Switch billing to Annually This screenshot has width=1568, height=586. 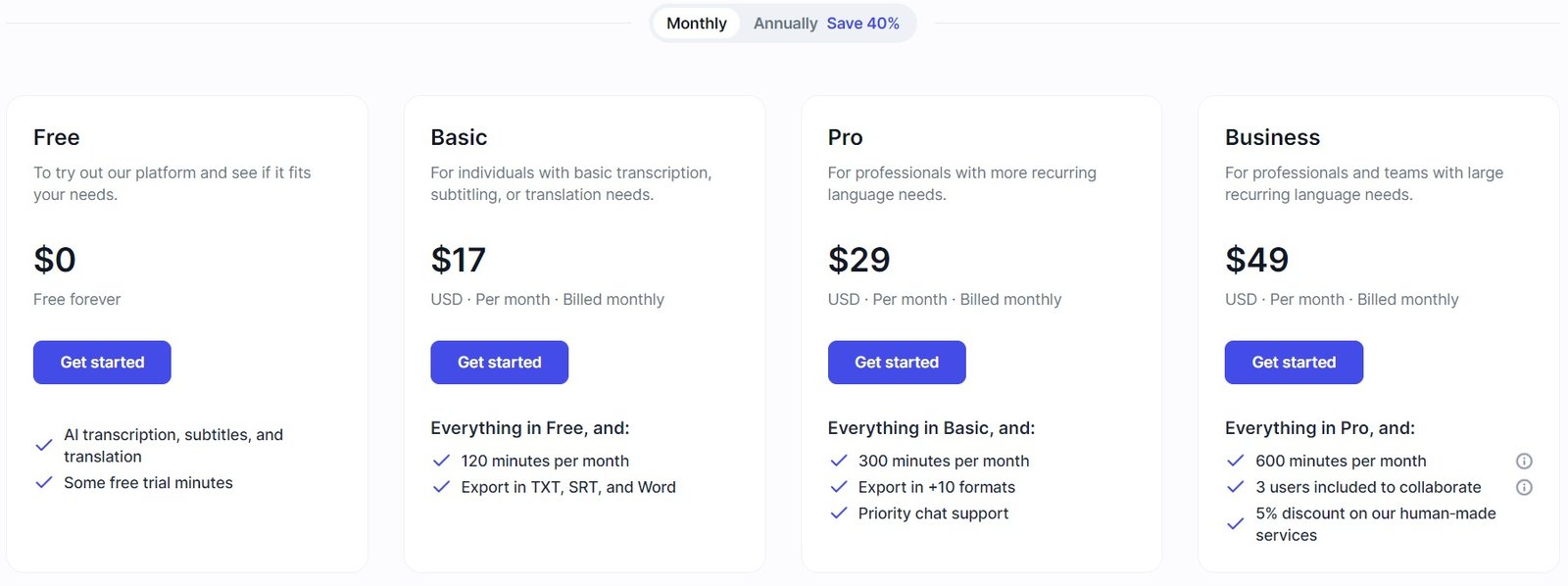point(785,23)
